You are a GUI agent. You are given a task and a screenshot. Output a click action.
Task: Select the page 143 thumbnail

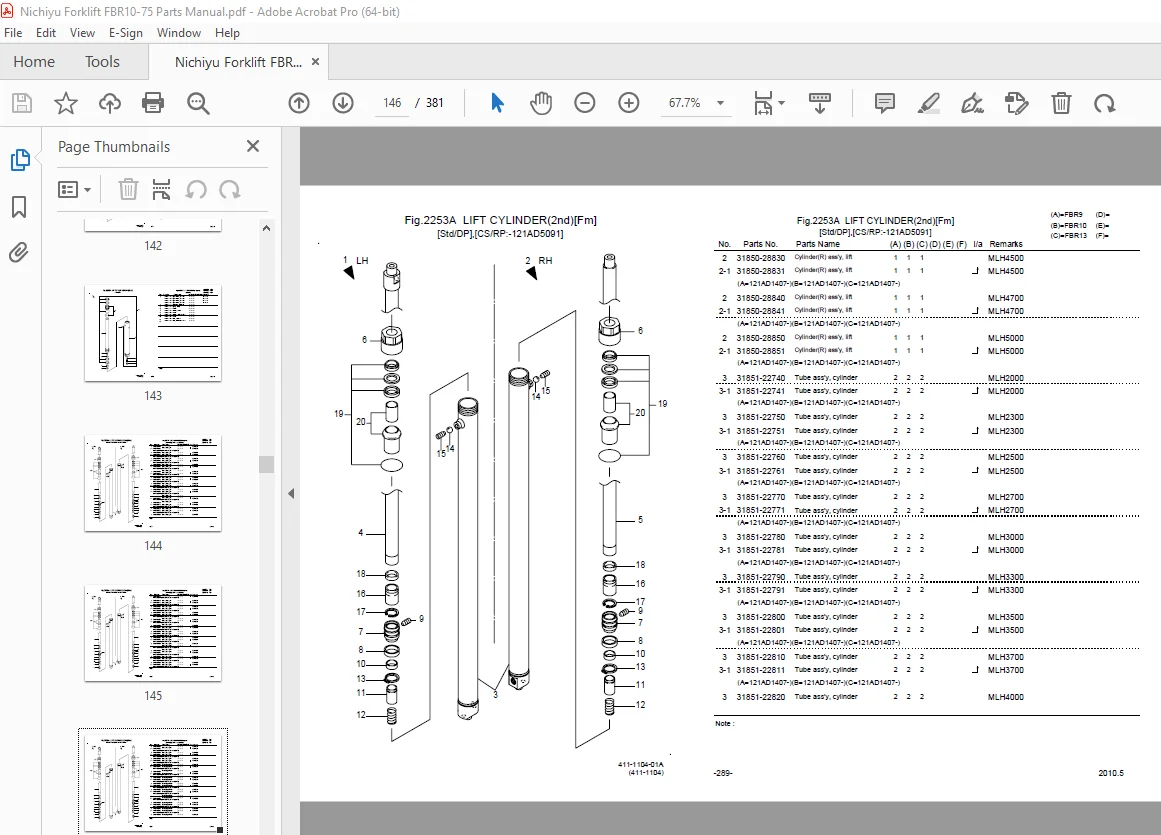[153, 333]
